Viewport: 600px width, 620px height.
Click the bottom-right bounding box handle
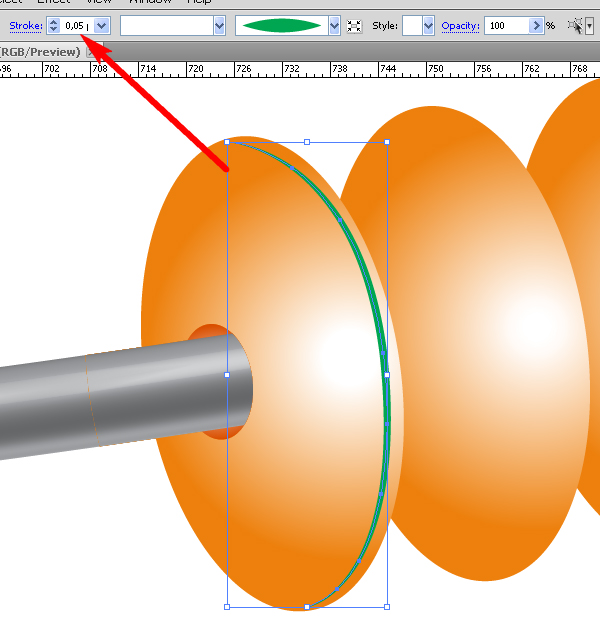tap(387, 607)
